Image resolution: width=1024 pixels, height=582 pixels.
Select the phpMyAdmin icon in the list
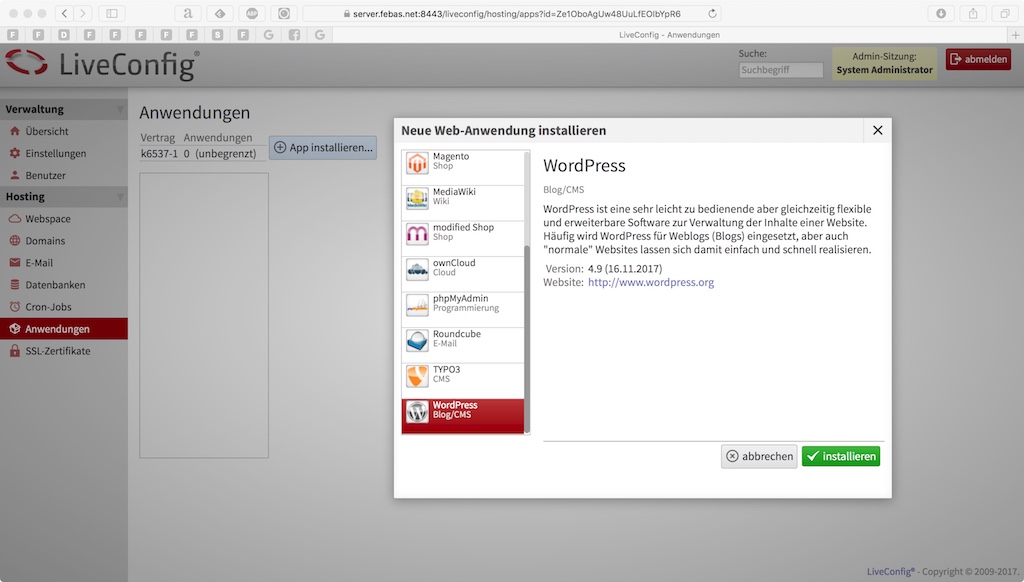click(417, 305)
